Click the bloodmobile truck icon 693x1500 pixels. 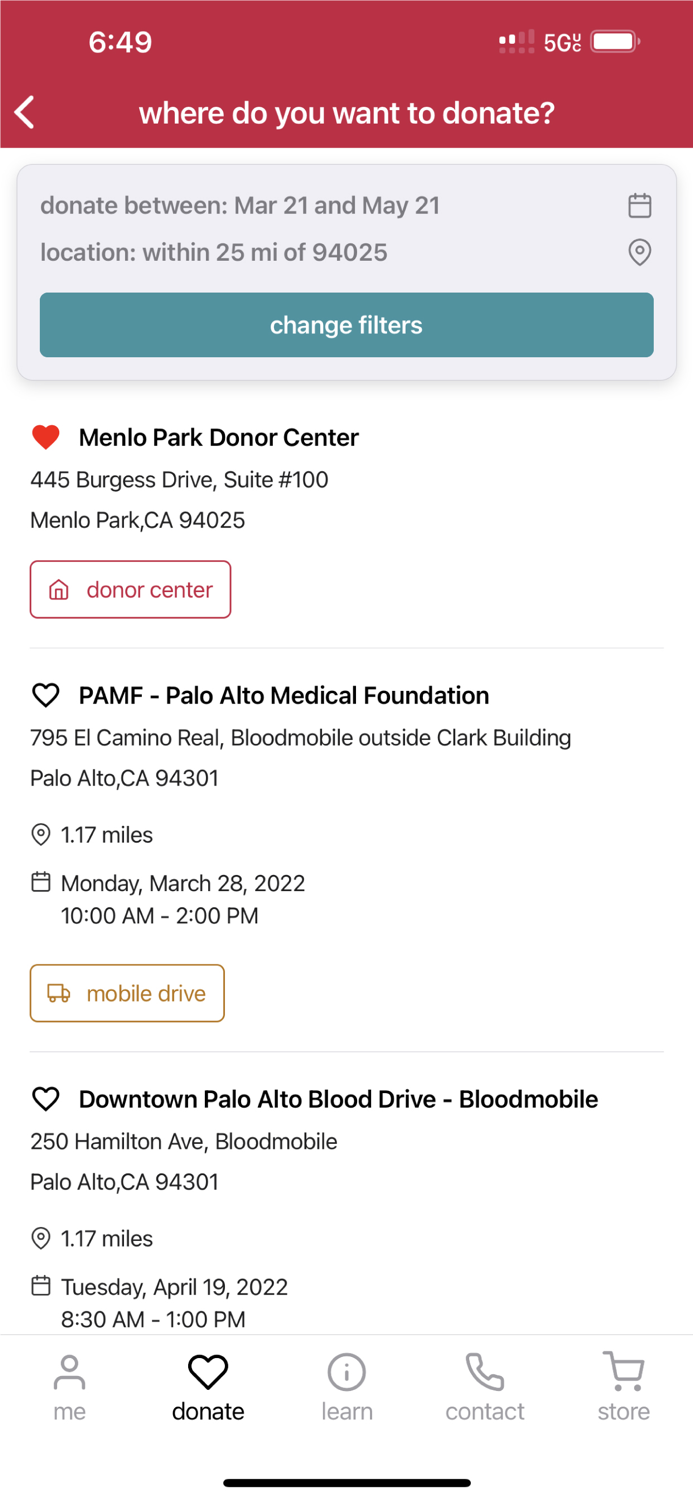click(x=59, y=993)
